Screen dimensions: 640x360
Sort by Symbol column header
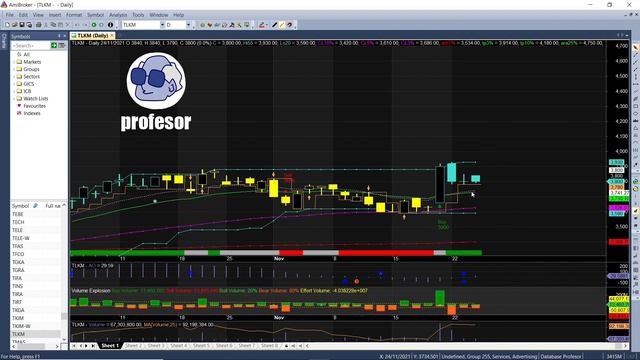[20, 206]
